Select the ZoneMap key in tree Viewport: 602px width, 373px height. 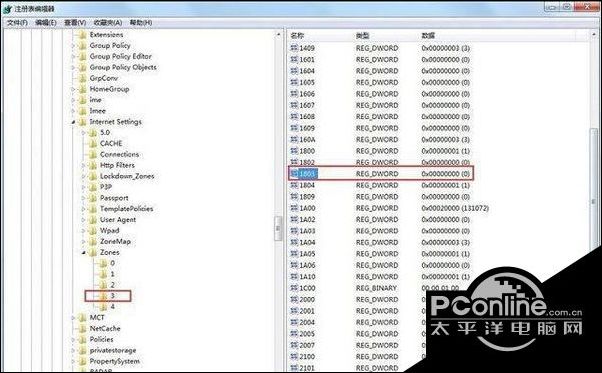click(x=115, y=242)
